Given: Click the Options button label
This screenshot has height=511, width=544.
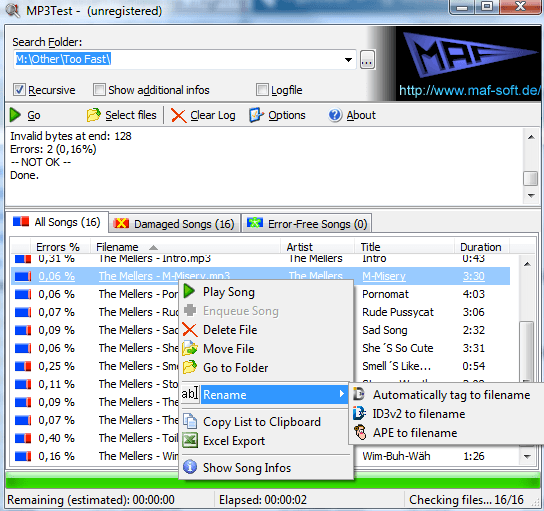Looking at the screenshot, I should coord(287,115).
